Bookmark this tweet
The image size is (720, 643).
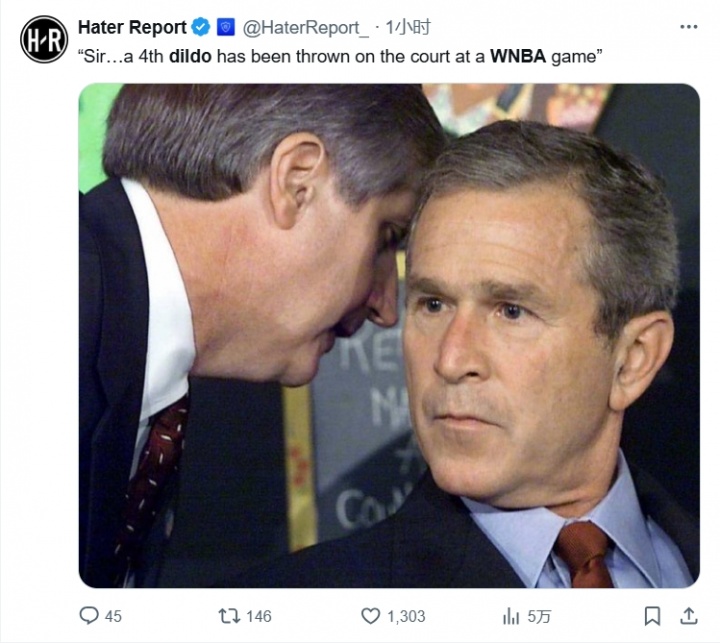click(652, 615)
